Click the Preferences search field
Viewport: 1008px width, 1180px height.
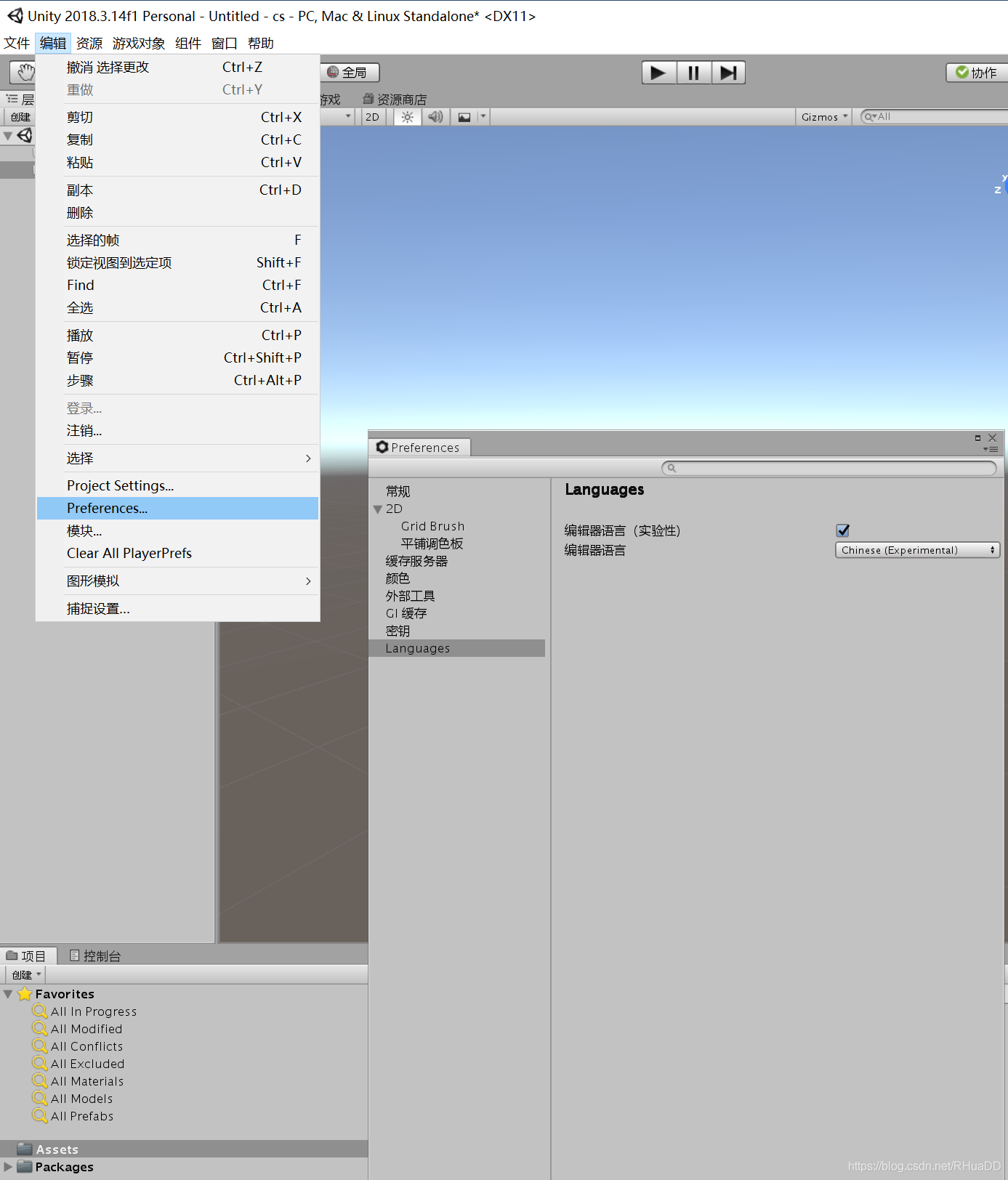pyautogui.click(x=828, y=468)
